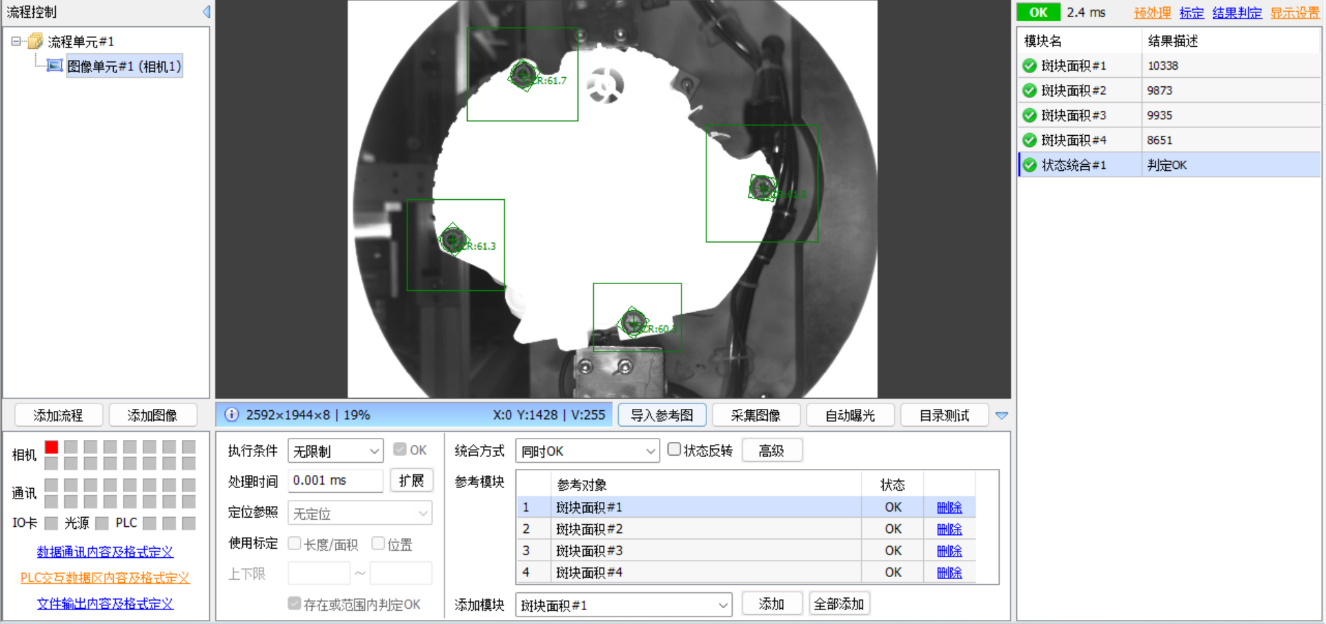
Task: Click the image icon of 图像单元#1 (相机1)
Action: click(x=55, y=66)
